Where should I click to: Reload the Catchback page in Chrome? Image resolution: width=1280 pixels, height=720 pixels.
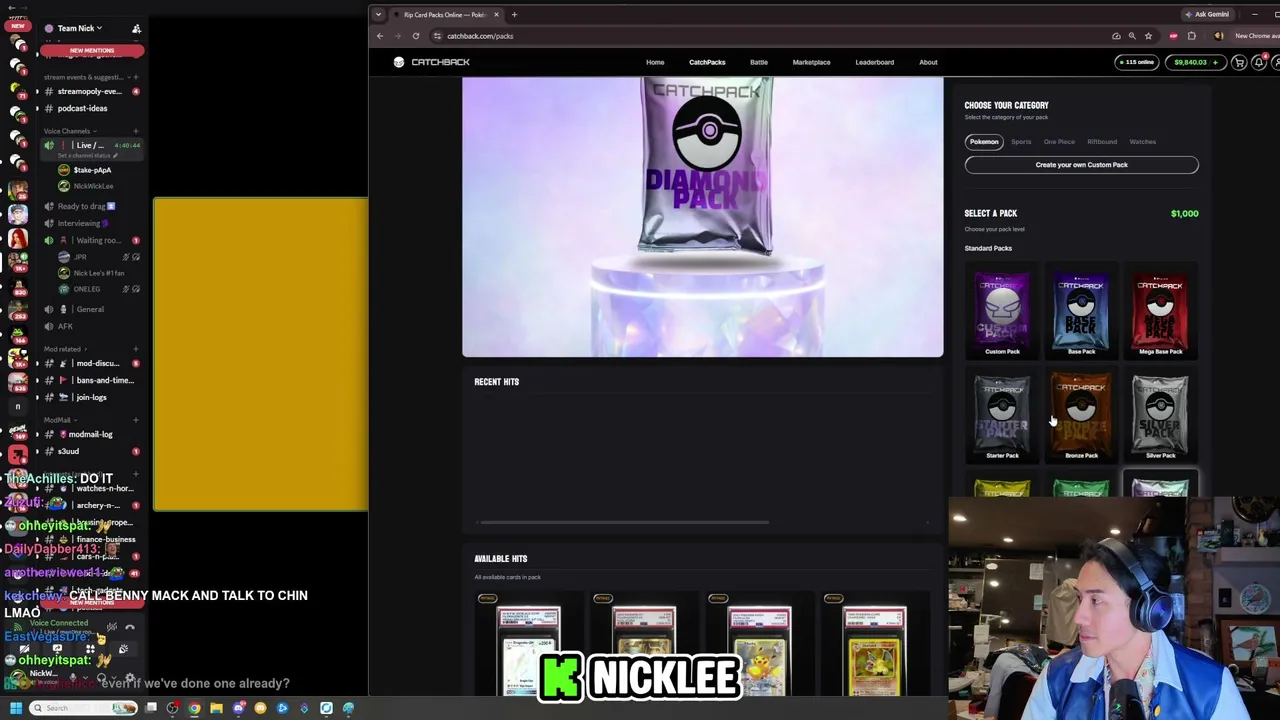416,36
